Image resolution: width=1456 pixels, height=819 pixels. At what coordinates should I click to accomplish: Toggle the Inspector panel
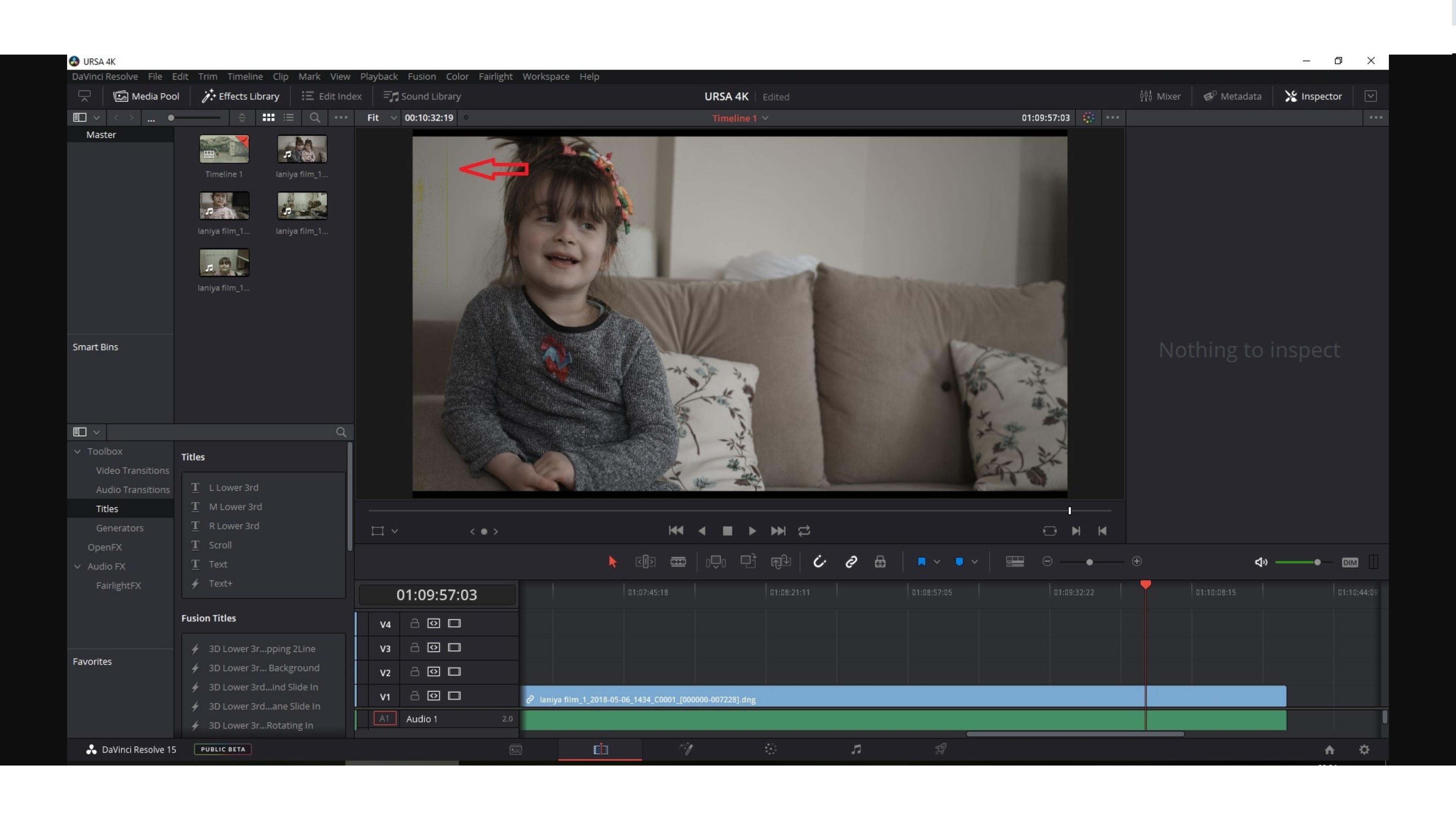[1313, 96]
